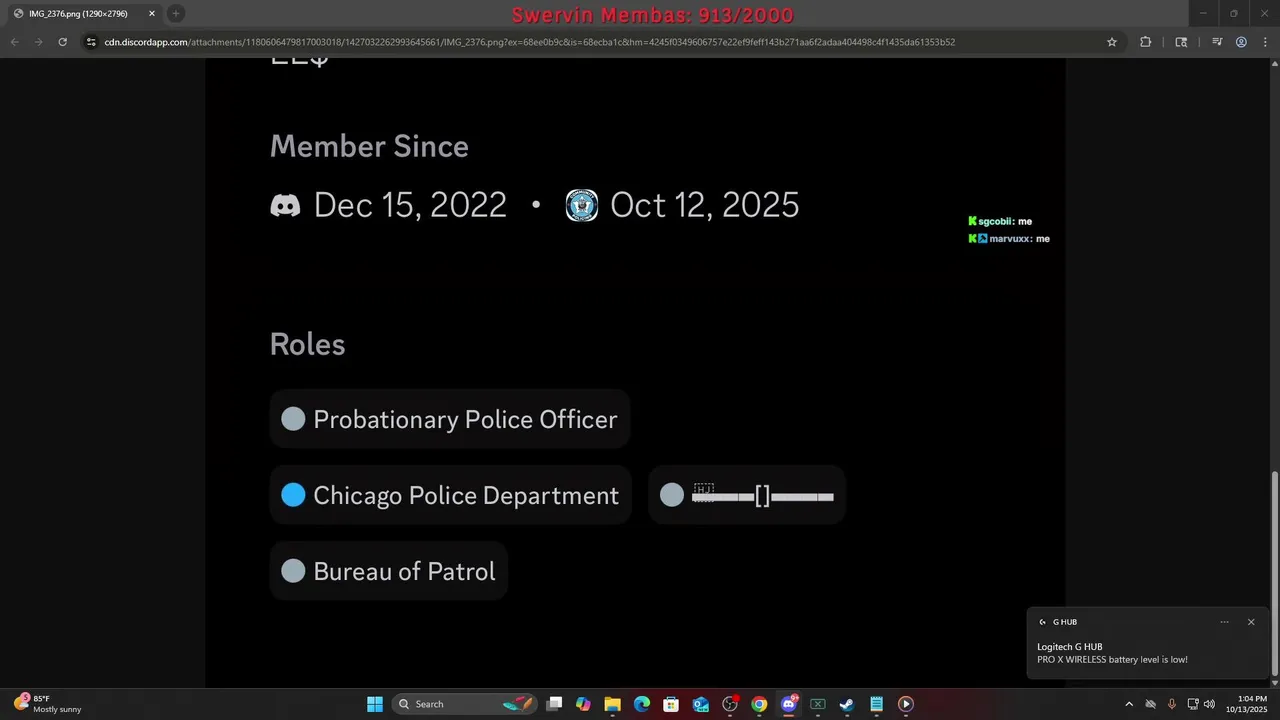The height and width of the screenshot is (720, 1280).
Task: Open weather widget showing 85°F
Action: [x=48, y=704]
